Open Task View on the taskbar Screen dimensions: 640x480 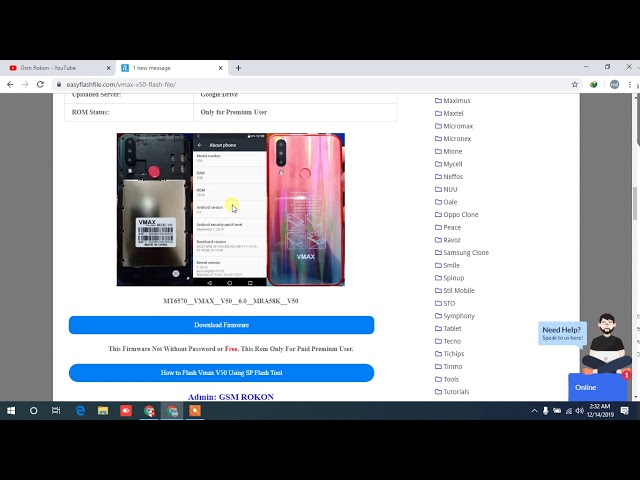click(x=56, y=411)
